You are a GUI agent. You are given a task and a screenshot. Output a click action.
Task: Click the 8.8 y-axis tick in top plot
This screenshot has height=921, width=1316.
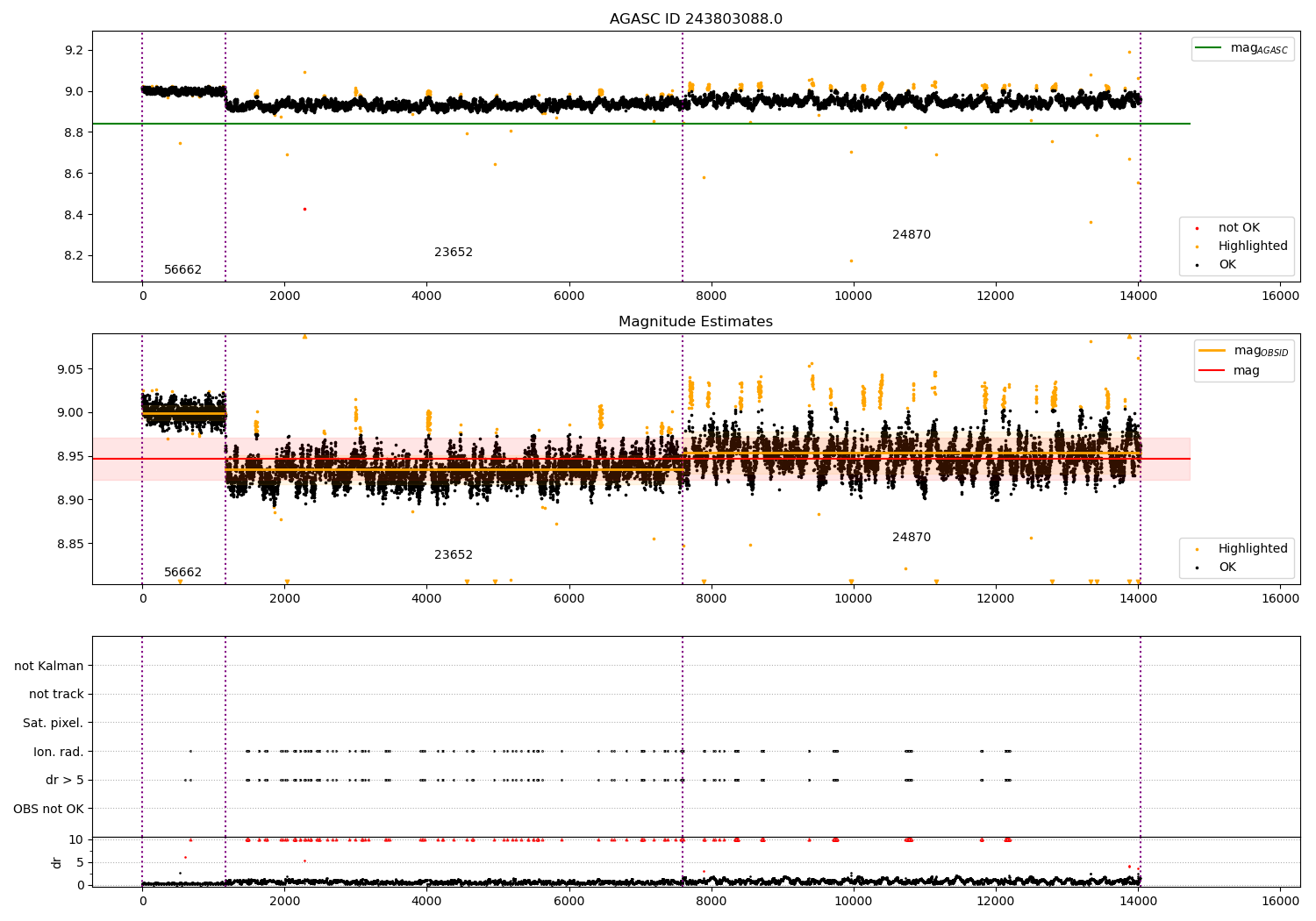pyautogui.click(x=74, y=133)
